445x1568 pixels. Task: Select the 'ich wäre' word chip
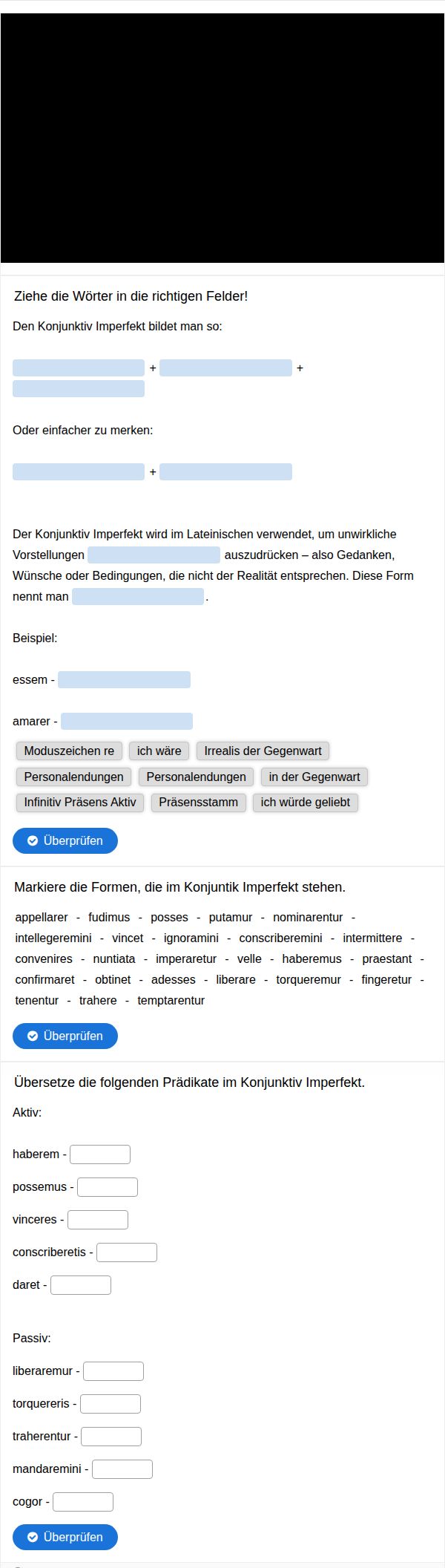coord(159,751)
